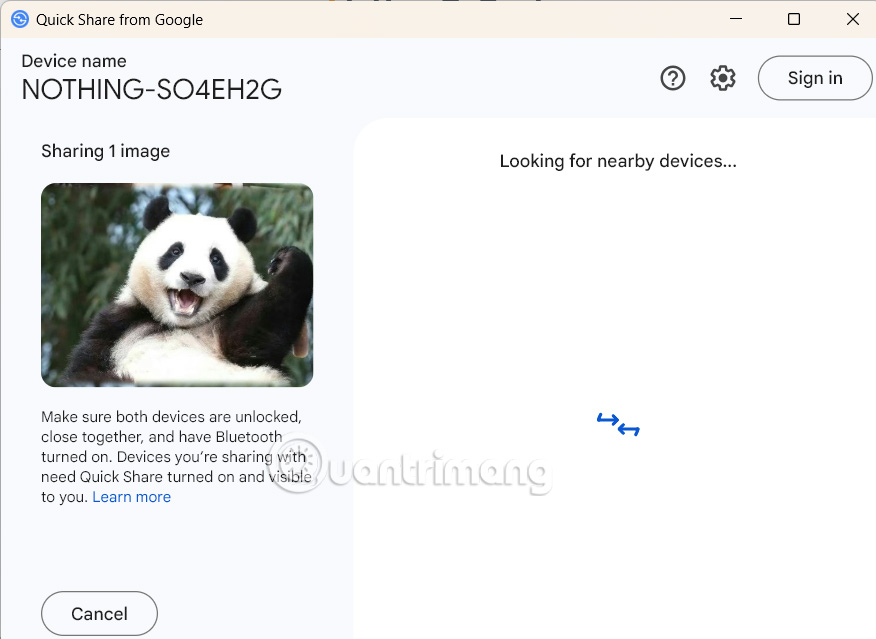Select Sign in
This screenshot has width=876, height=639.
pyautogui.click(x=814, y=78)
